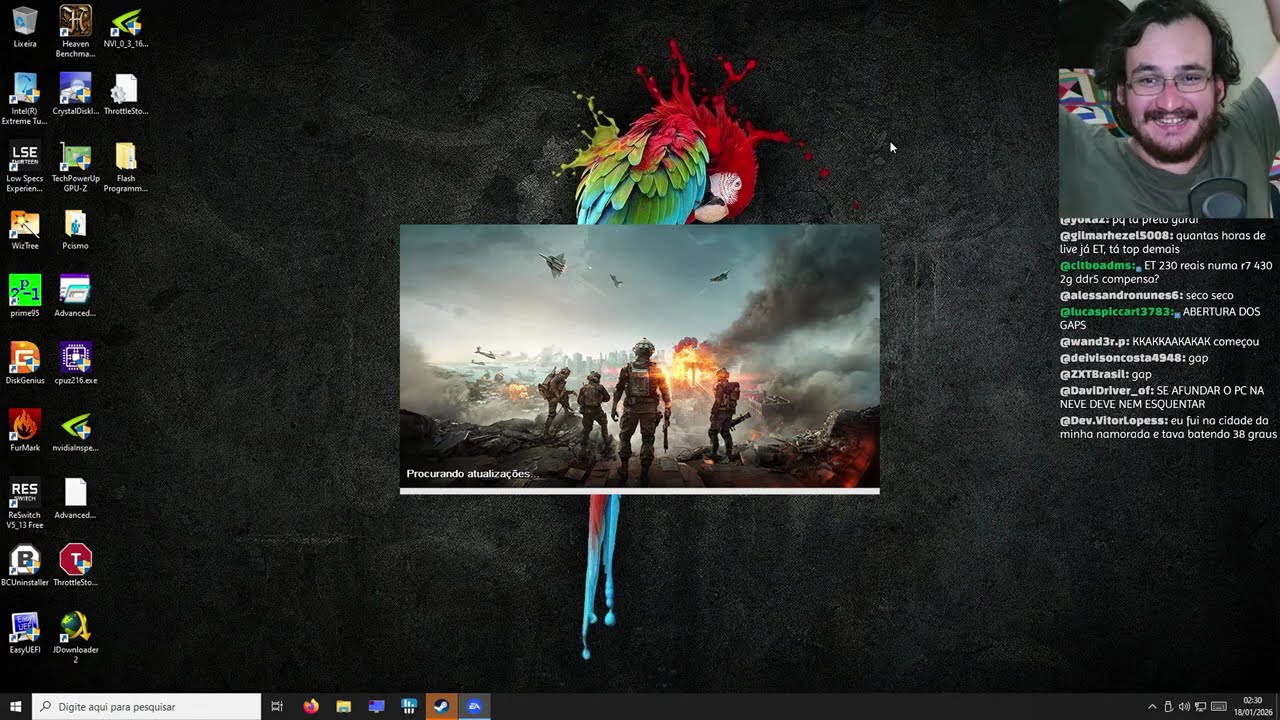1280x720 pixels.
Task: Click the Digite aqui para pesquisar search box
Action: 146,706
